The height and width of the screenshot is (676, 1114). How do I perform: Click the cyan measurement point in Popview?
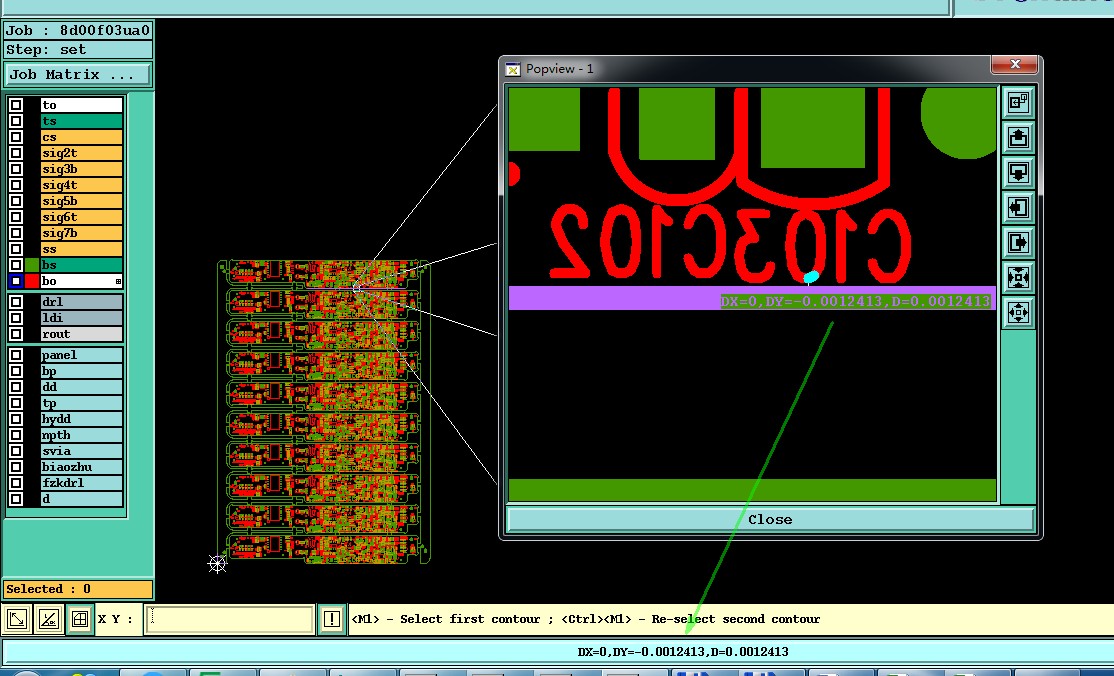coord(811,276)
